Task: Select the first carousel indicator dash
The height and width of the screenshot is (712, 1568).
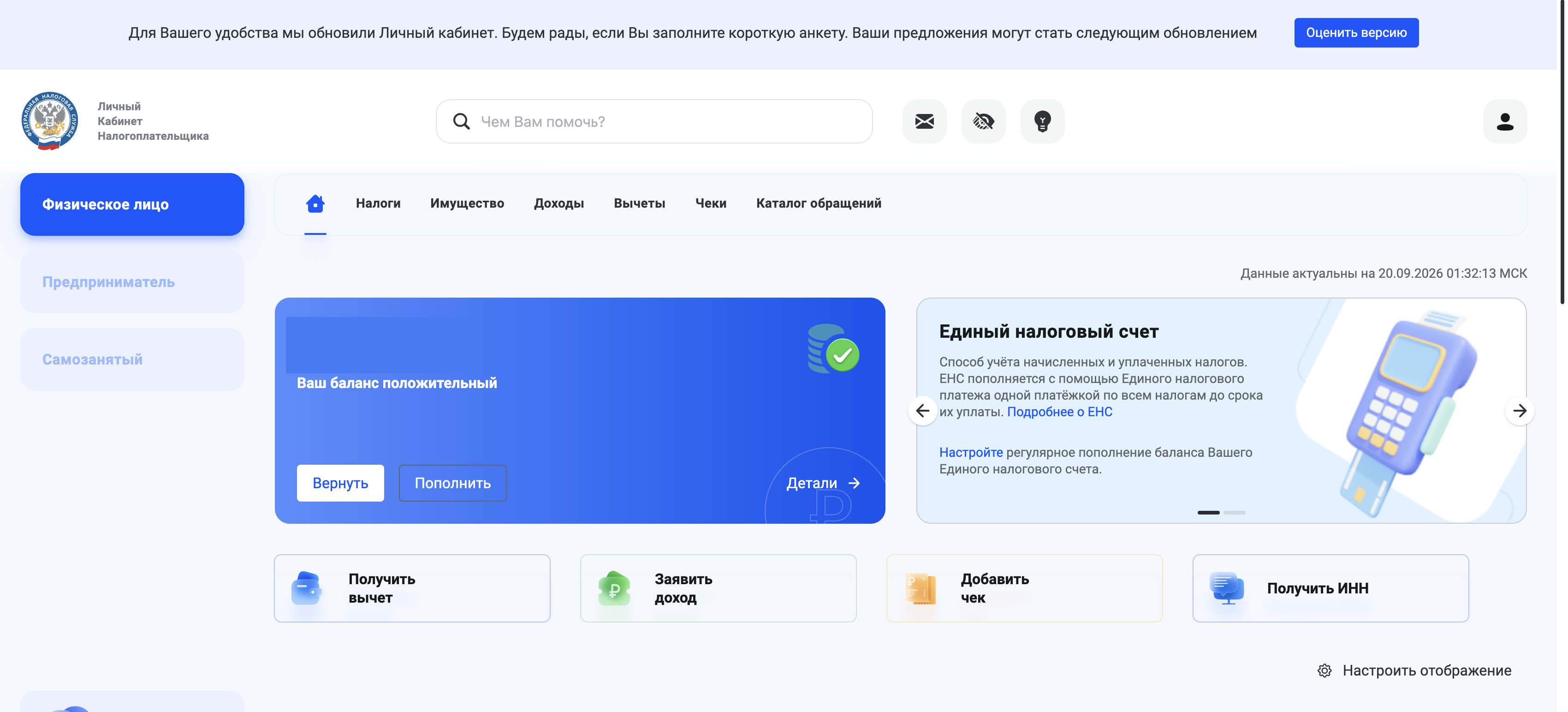Action: point(1208,512)
